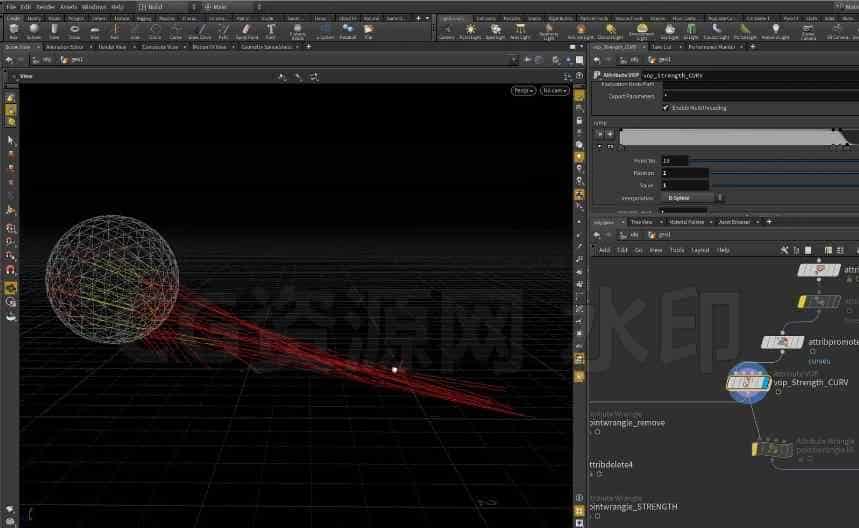
Task: Add new pane tab after Geometry Spreadsheet
Action: point(308,47)
